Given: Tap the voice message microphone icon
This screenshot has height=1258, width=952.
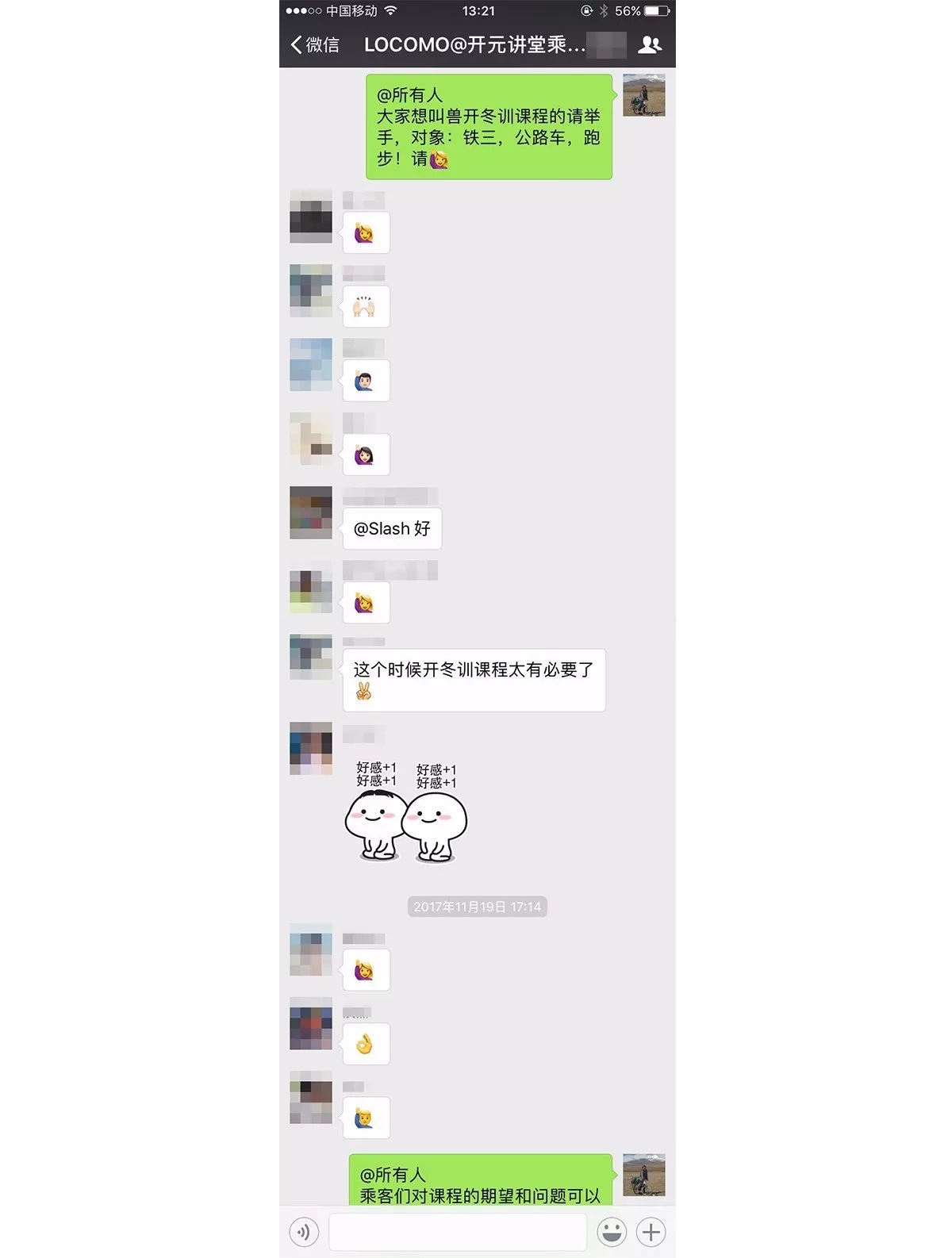Looking at the screenshot, I should tap(304, 1232).
